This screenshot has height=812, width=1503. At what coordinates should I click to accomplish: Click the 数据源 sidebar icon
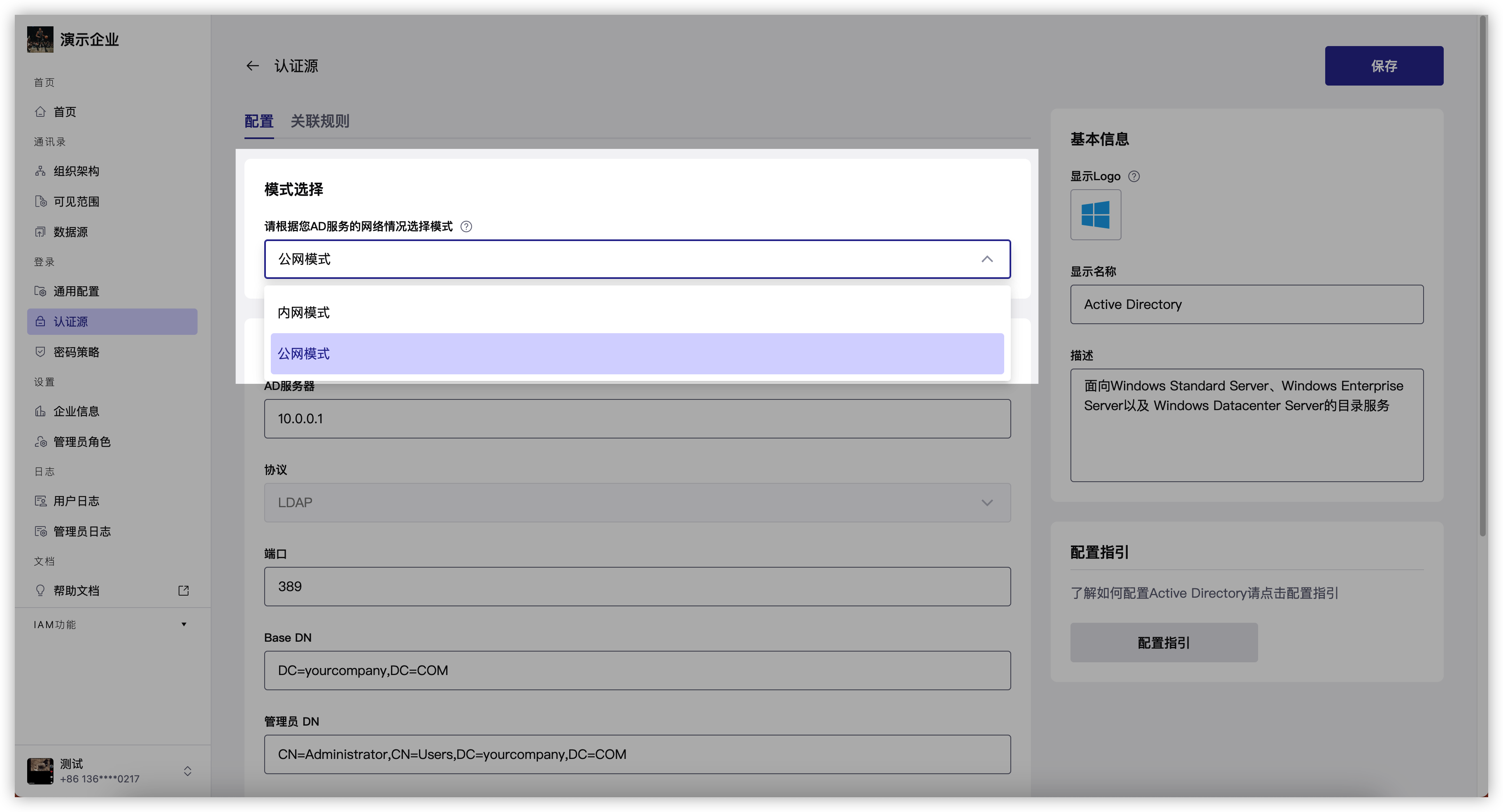[x=40, y=232]
